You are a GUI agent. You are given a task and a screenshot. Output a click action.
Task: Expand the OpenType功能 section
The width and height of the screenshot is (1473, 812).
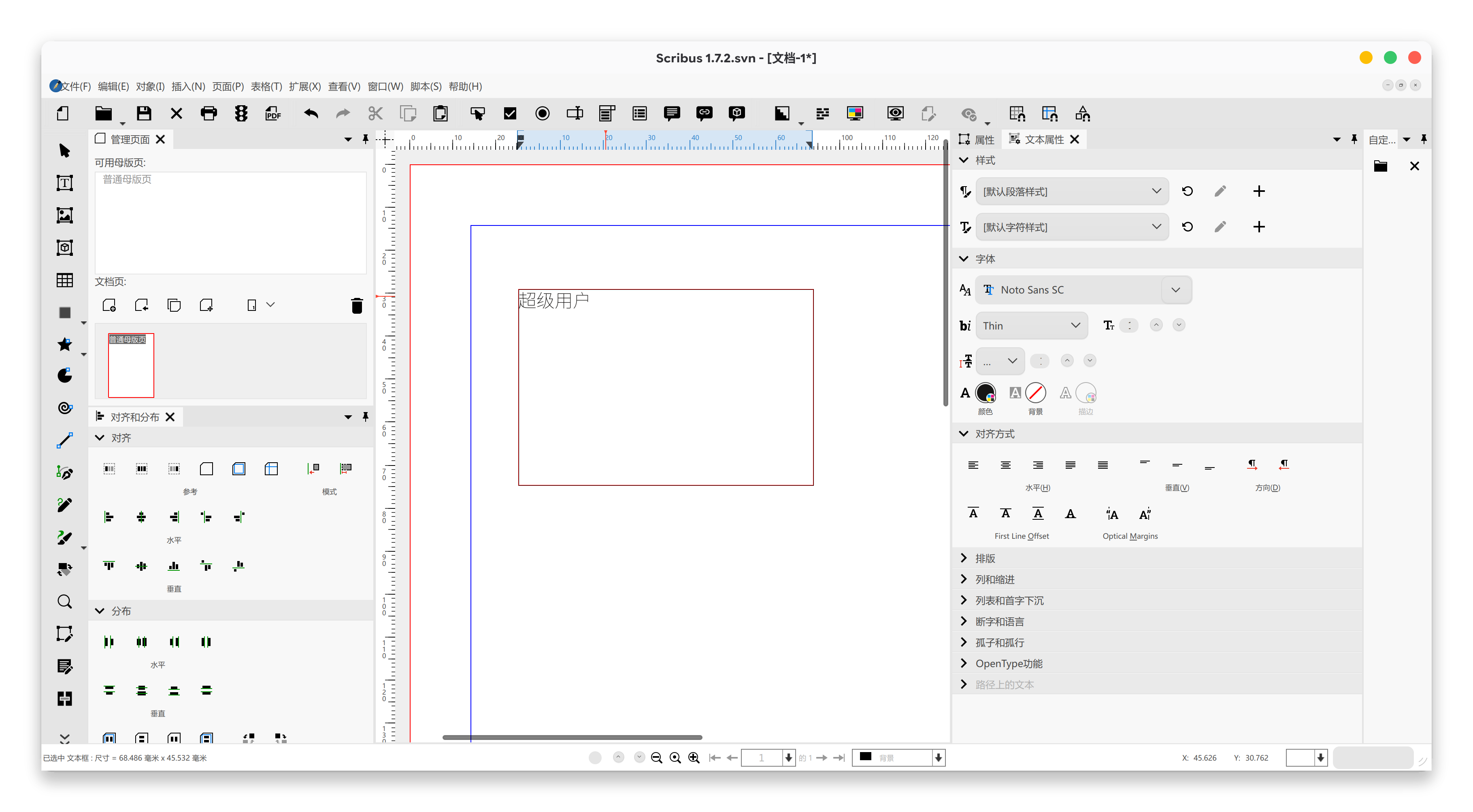1009,663
